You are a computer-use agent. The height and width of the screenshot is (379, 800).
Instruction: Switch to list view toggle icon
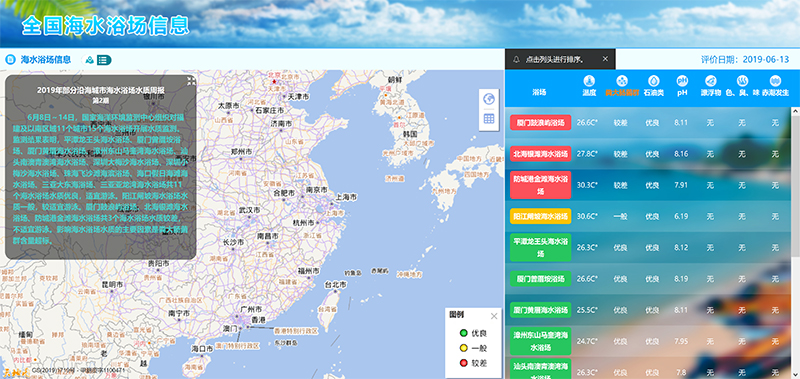[104, 60]
